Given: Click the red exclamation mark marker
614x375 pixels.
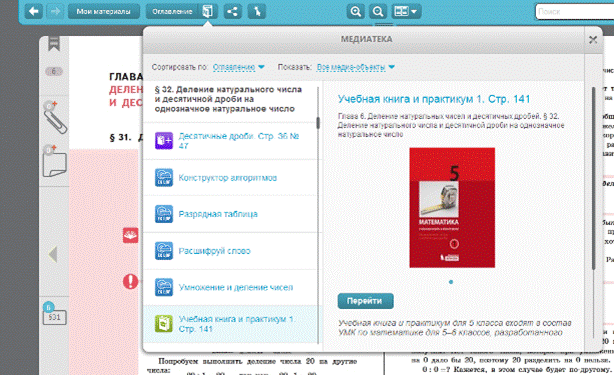Looking at the screenshot, I should [x=130, y=281].
